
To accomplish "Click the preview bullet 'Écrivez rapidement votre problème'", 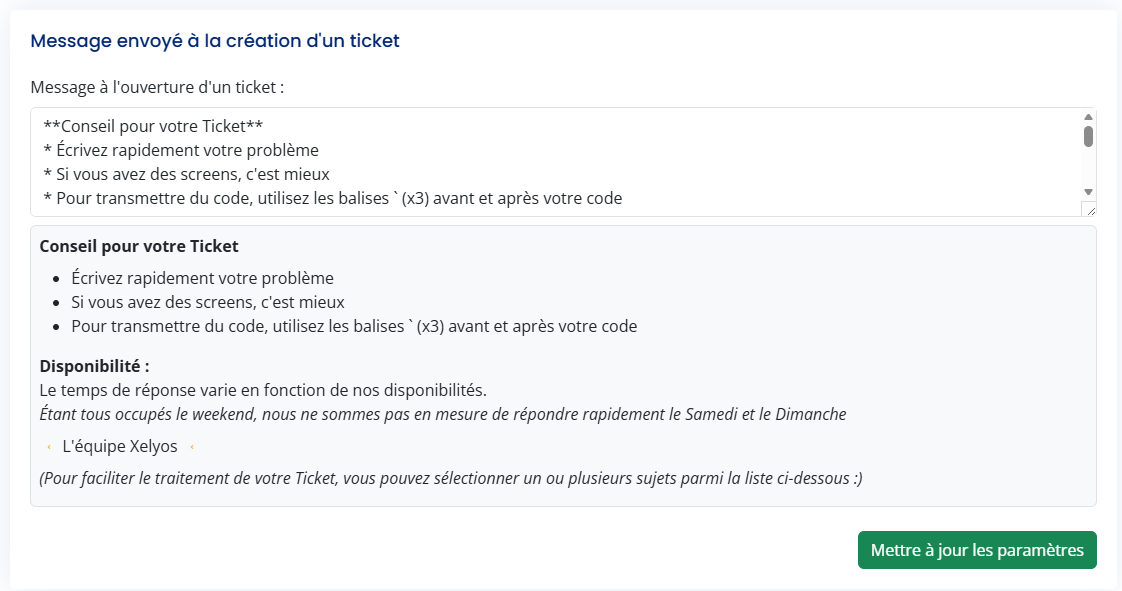I will (x=202, y=278).
